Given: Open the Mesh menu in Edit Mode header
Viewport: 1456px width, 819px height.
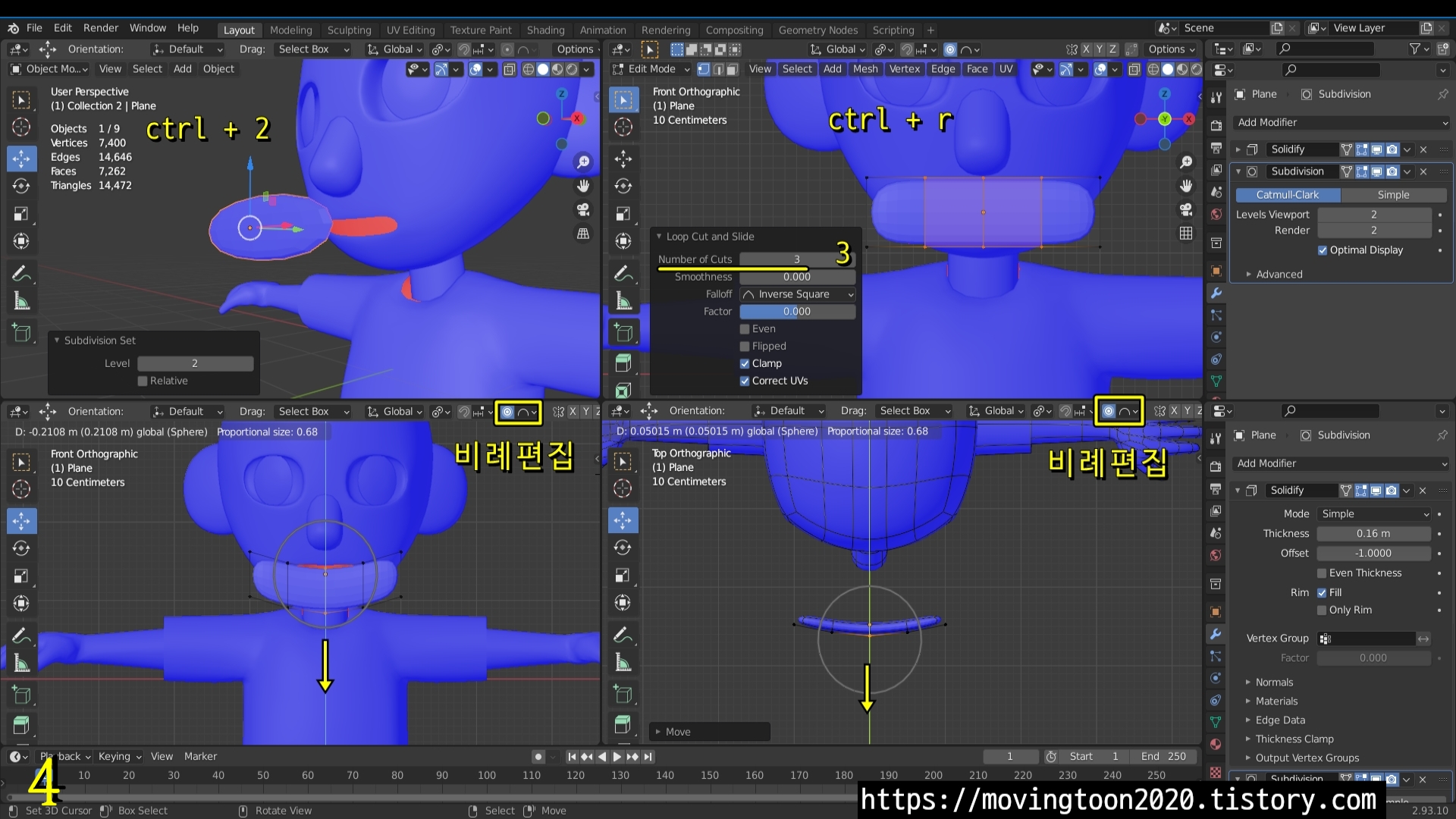Looking at the screenshot, I should [864, 69].
